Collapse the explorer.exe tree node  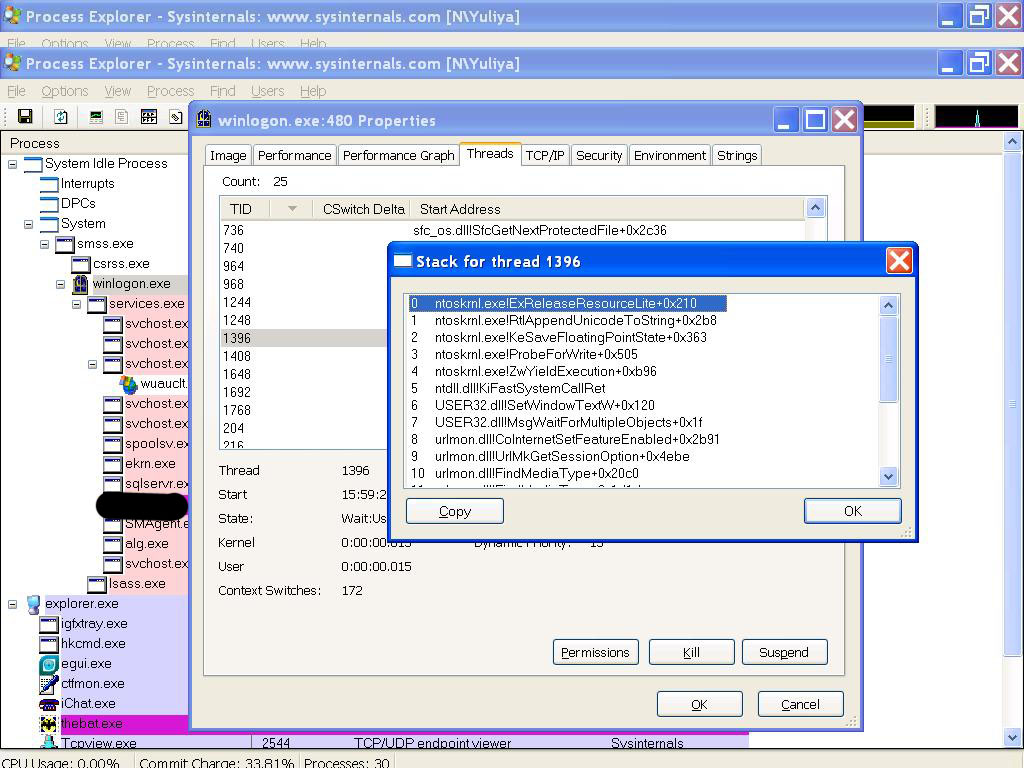click(x=12, y=604)
